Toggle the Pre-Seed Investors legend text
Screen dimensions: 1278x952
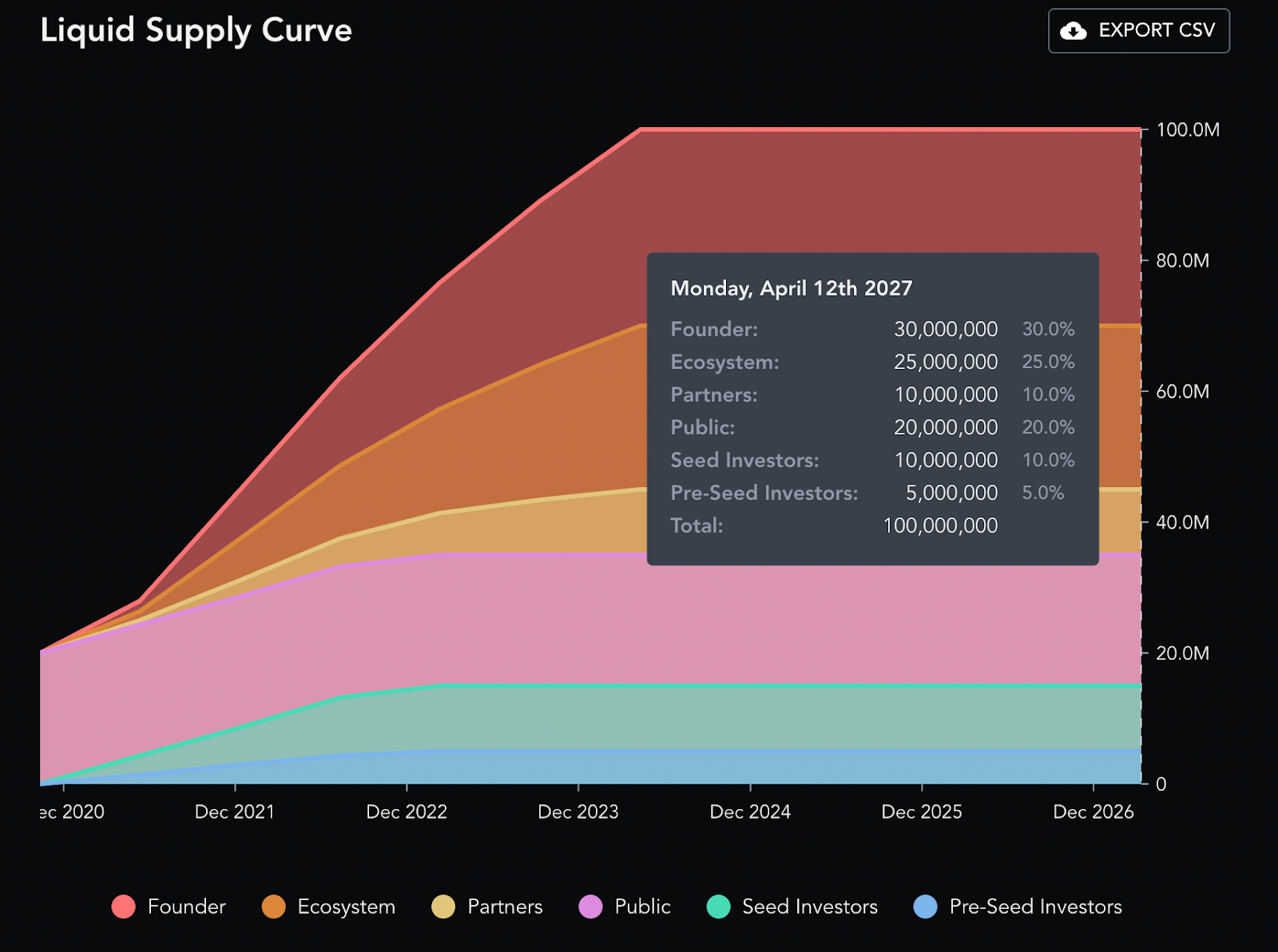click(x=1035, y=906)
